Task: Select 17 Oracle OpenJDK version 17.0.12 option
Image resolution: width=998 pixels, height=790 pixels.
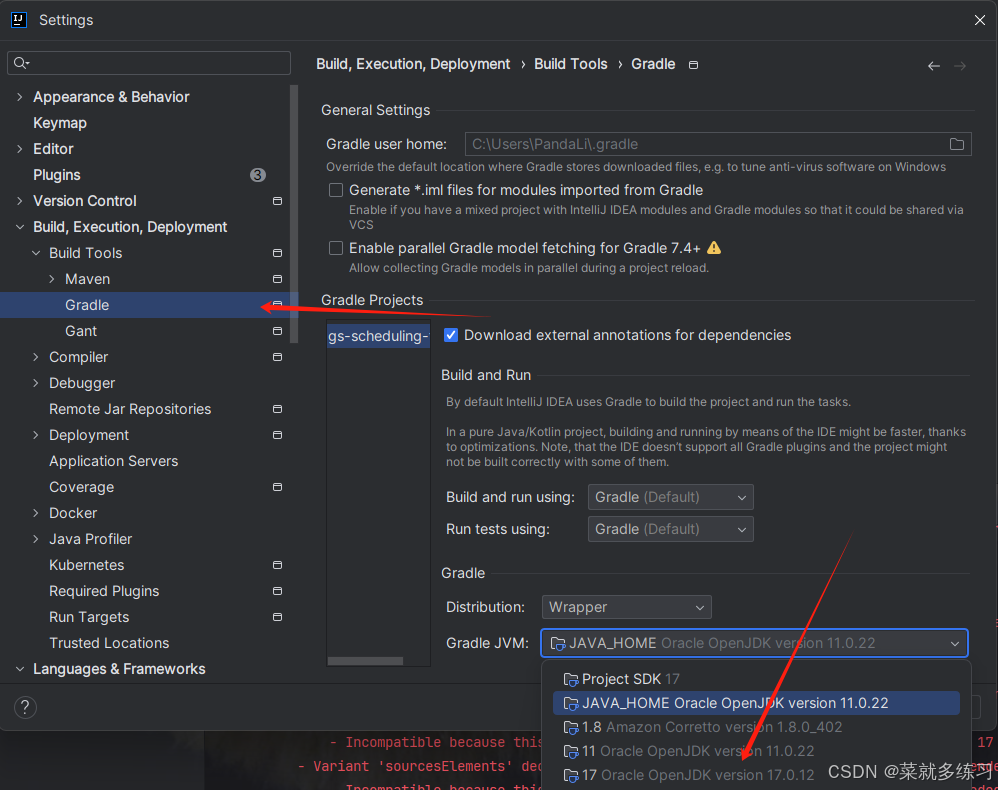Action: [x=756, y=775]
